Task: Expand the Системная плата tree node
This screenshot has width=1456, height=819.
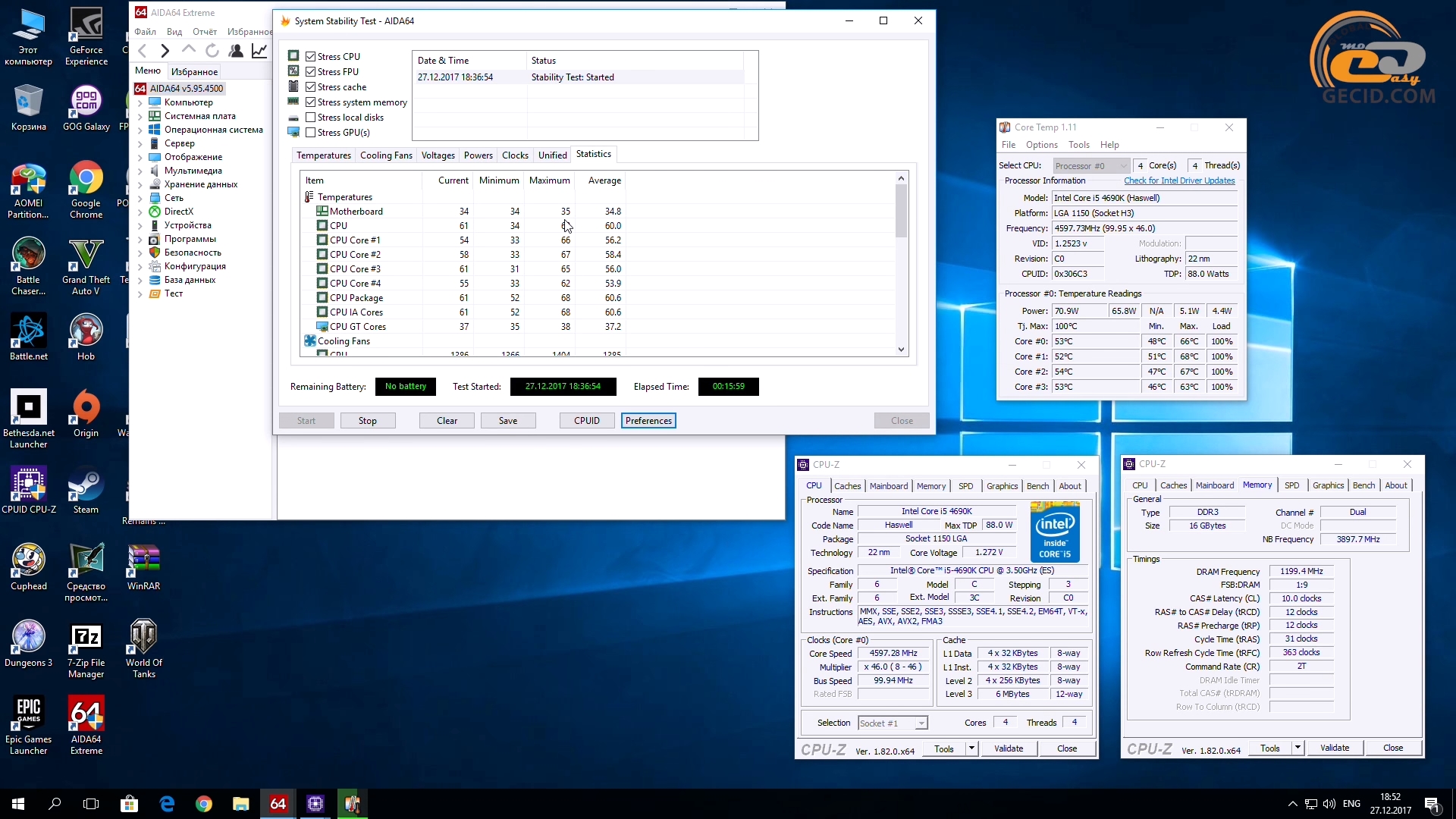Action: point(140,116)
